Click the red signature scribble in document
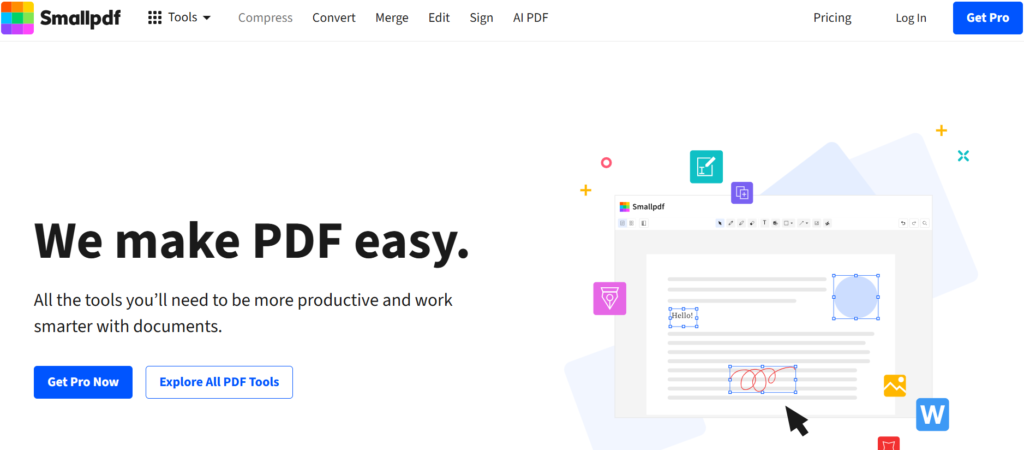The height and width of the screenshot is (450, 1024). click(762, 379)
